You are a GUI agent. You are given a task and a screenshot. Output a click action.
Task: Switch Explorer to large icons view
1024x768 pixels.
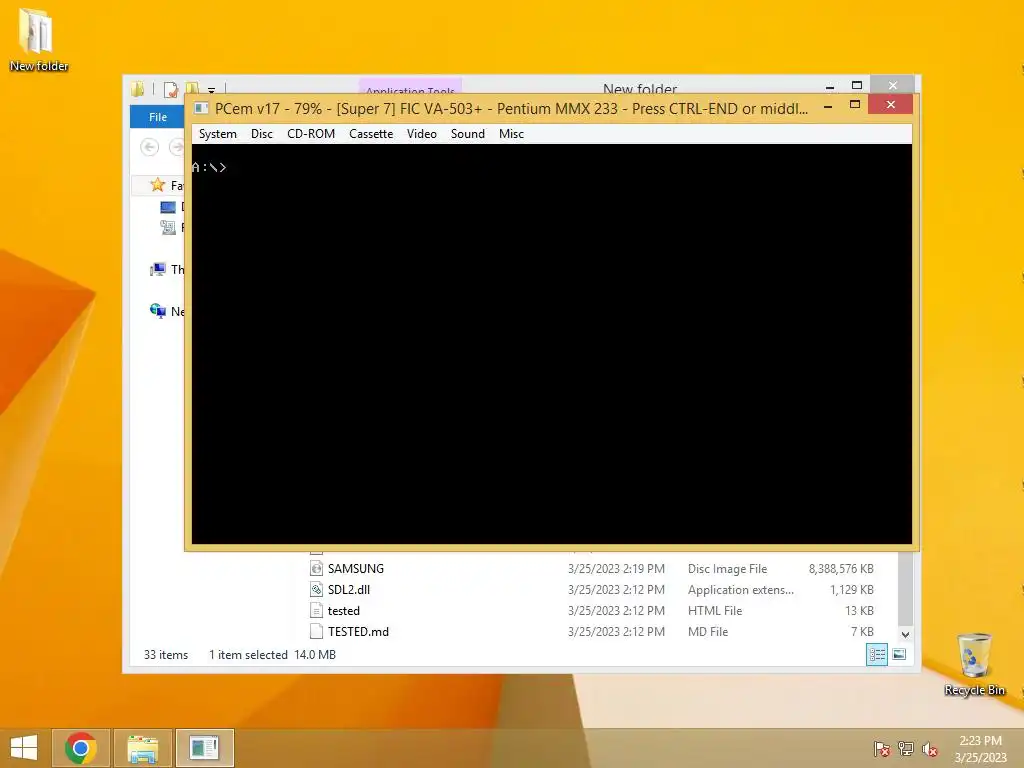pyautogui.click(x=899, y=654)
